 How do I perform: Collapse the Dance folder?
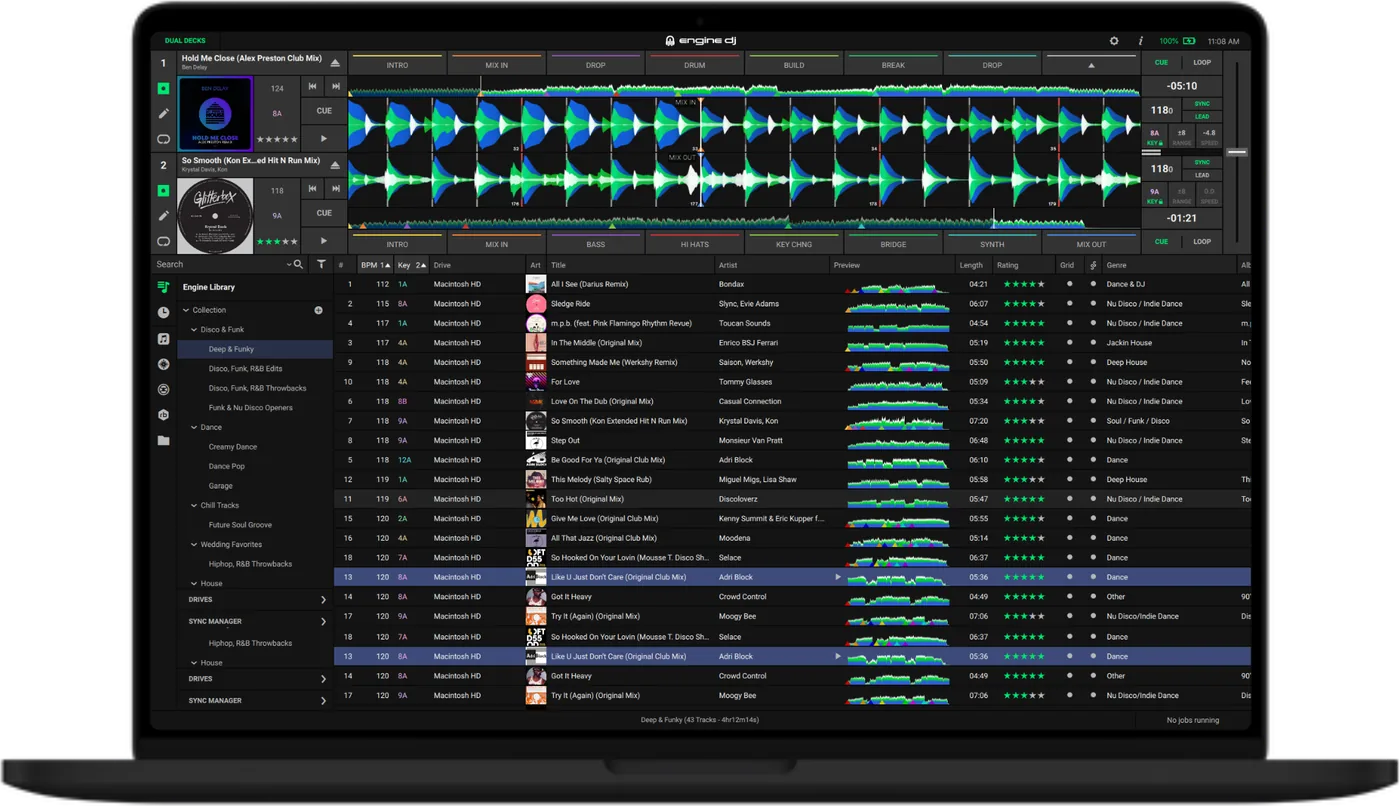click(x=194, y=428)
